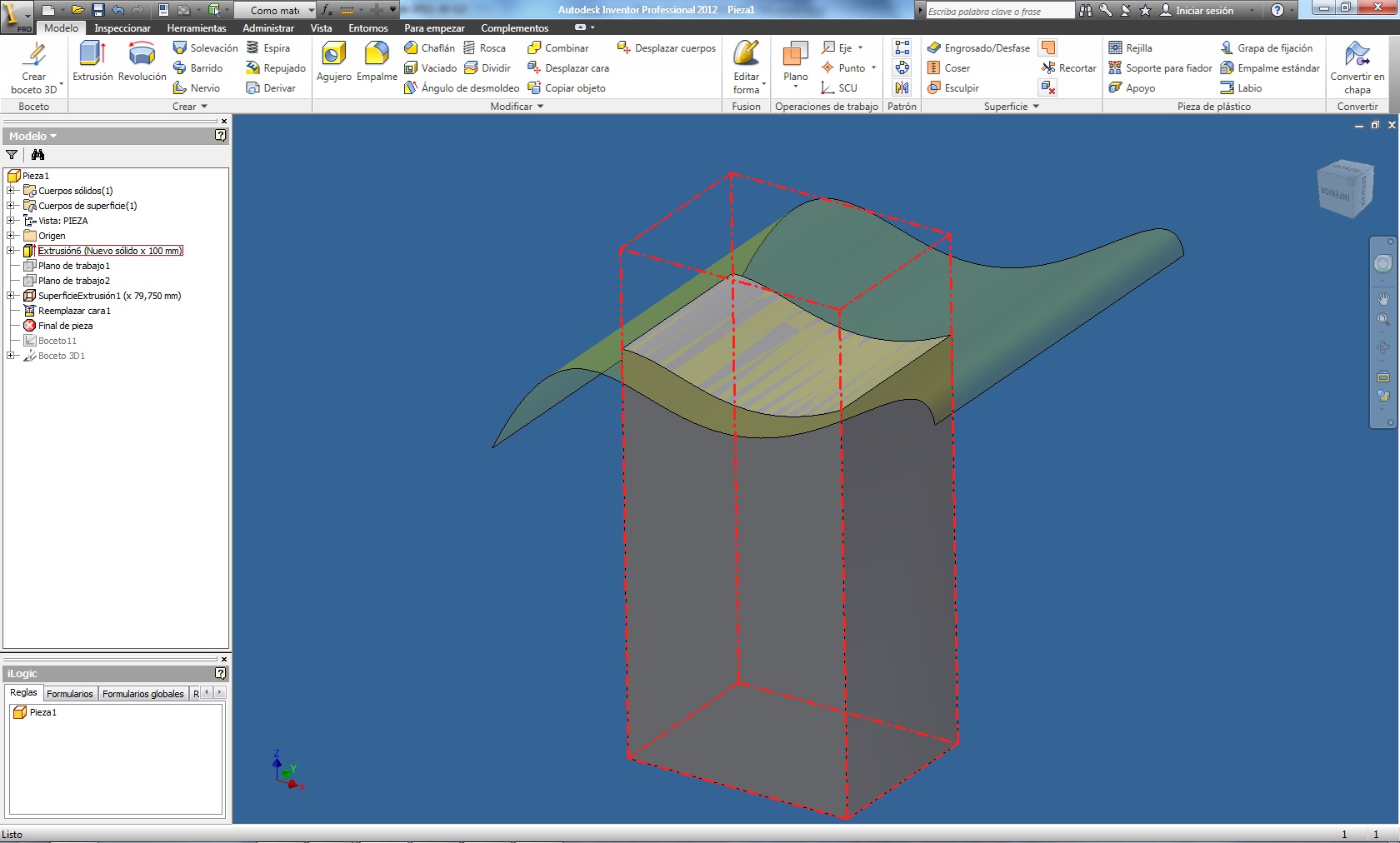Viewport: 1400px width, 843px height.
Task: Select the Agujero tool
Action: (334, 62)
